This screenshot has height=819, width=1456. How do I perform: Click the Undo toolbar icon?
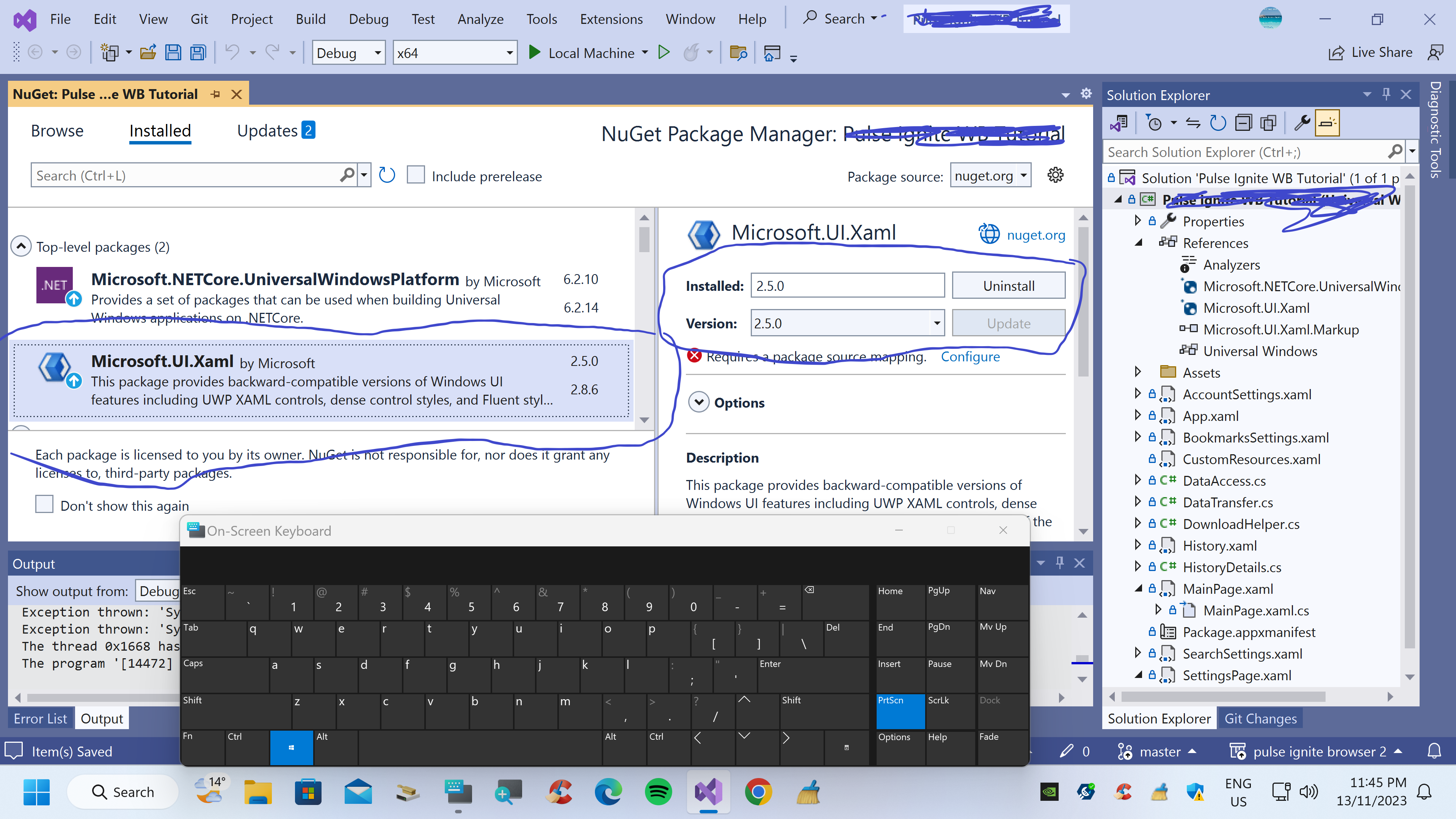(232, 53)
